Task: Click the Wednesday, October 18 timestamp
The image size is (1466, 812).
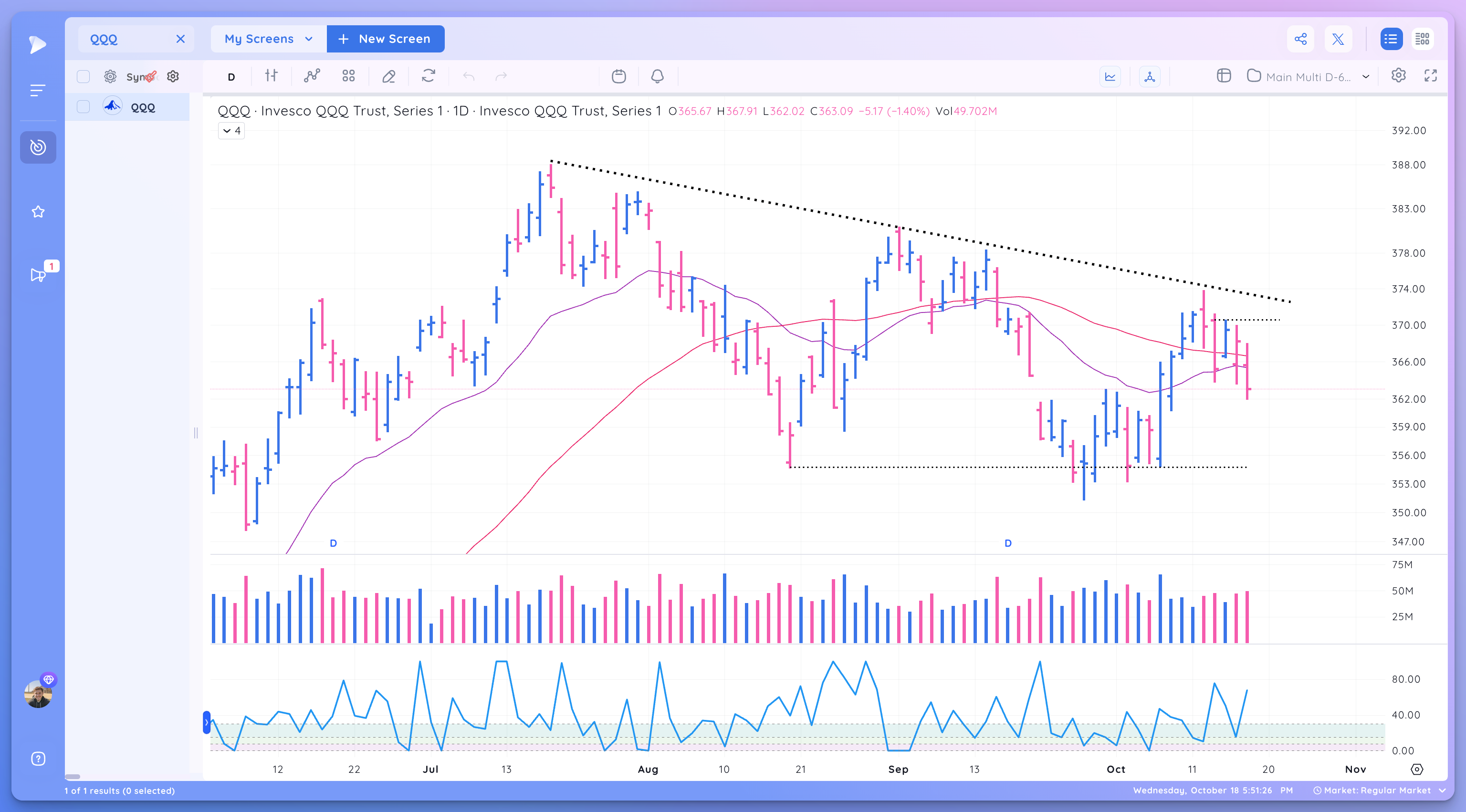Action: pyautogui.click(x=1213, y=791)
